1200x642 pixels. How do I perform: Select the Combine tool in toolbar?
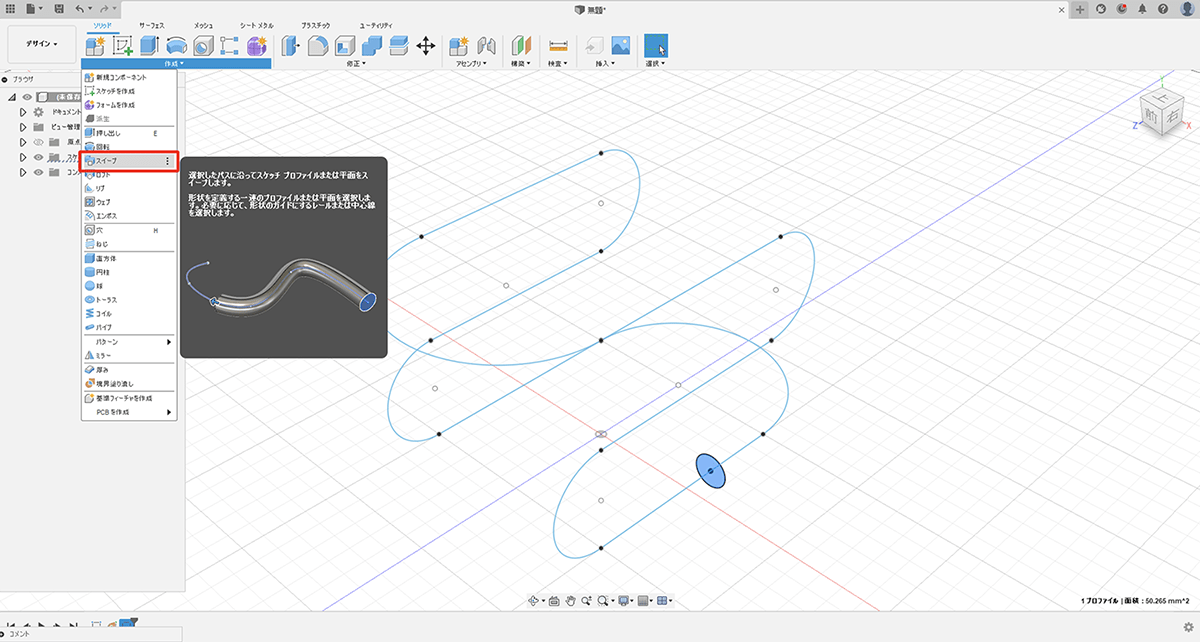[x=372, y=45]
